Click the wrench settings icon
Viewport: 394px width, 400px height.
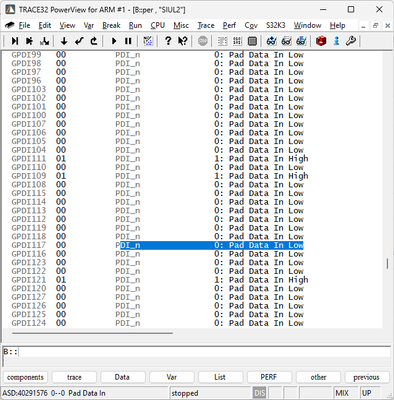coord(351,41)
